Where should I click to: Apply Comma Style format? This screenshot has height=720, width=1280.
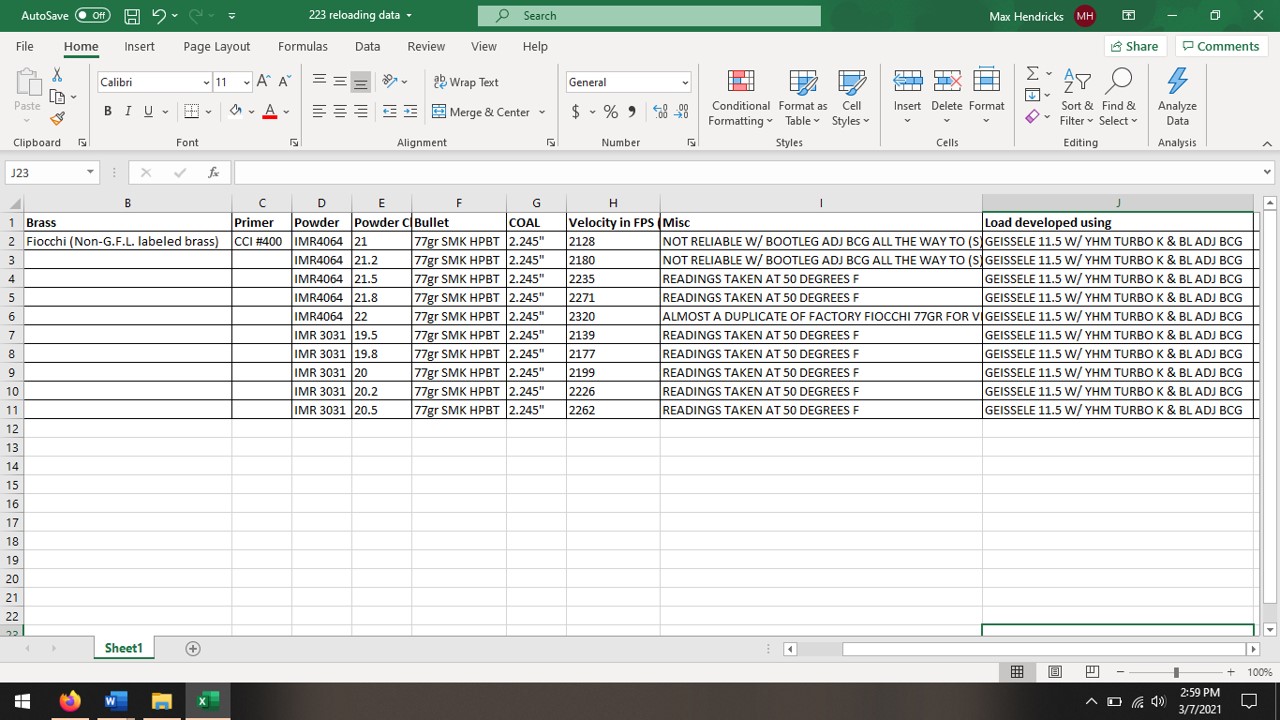point(632,111)
